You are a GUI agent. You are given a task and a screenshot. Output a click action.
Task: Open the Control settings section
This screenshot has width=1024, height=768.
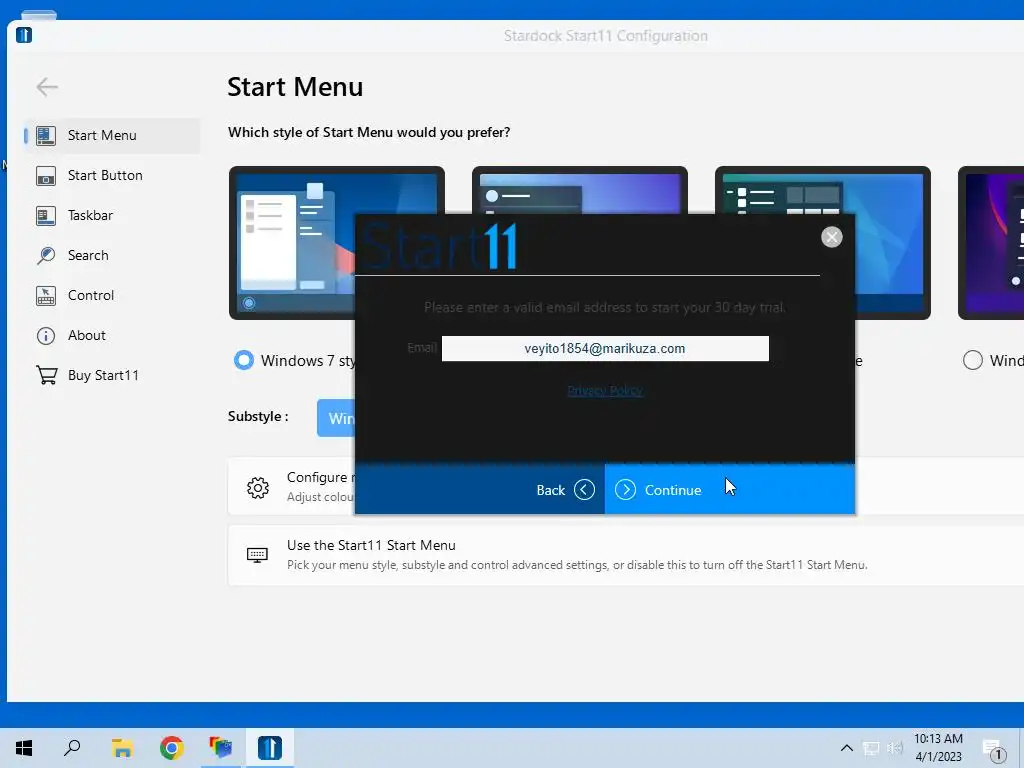(x=112, y=295)
